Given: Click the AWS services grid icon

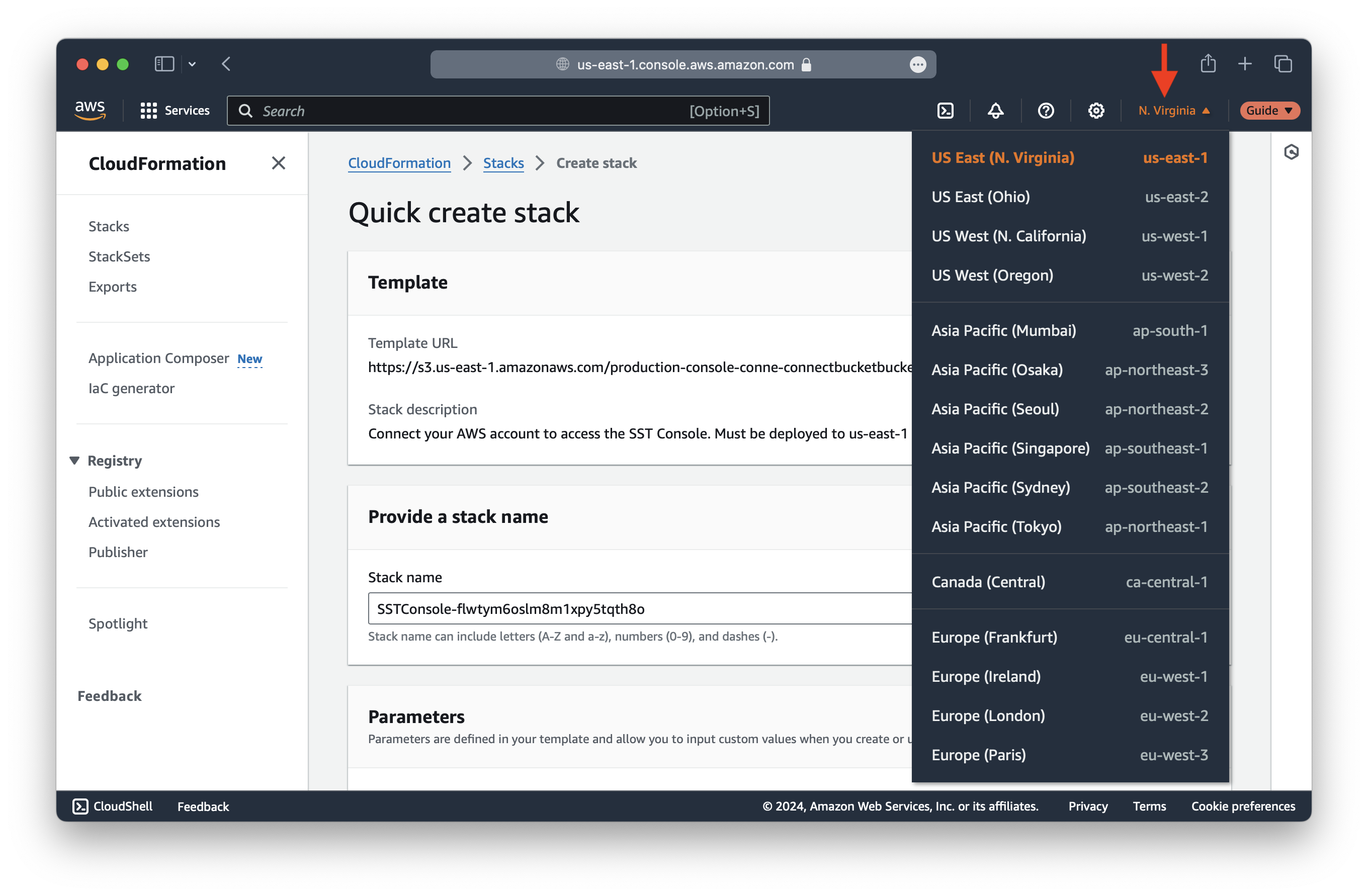Looking at the screenshot, I should 148,110.
